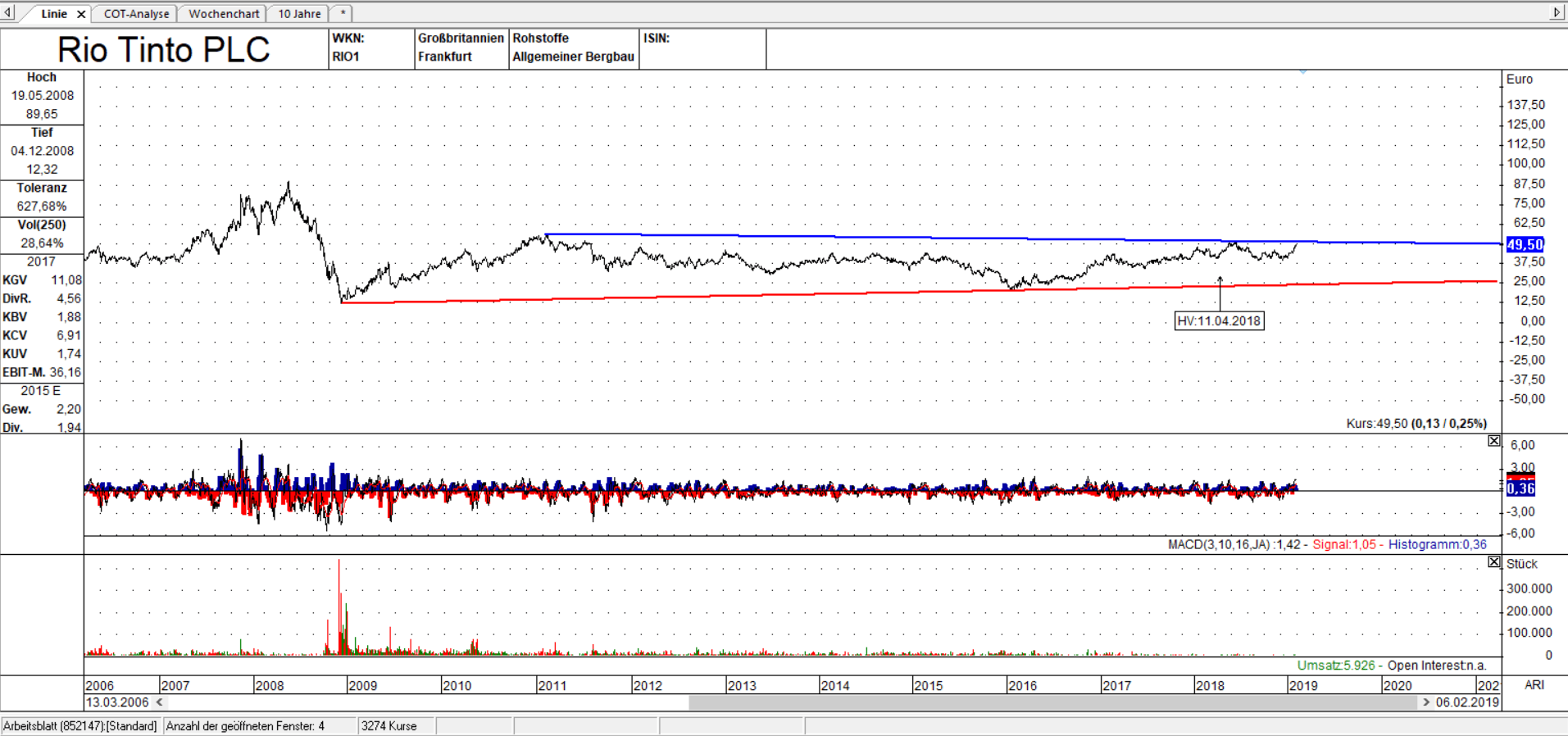Click the Stück volume unit label
The width and height of the screenshot is (1568, 736).
(x=1521, y=565)
